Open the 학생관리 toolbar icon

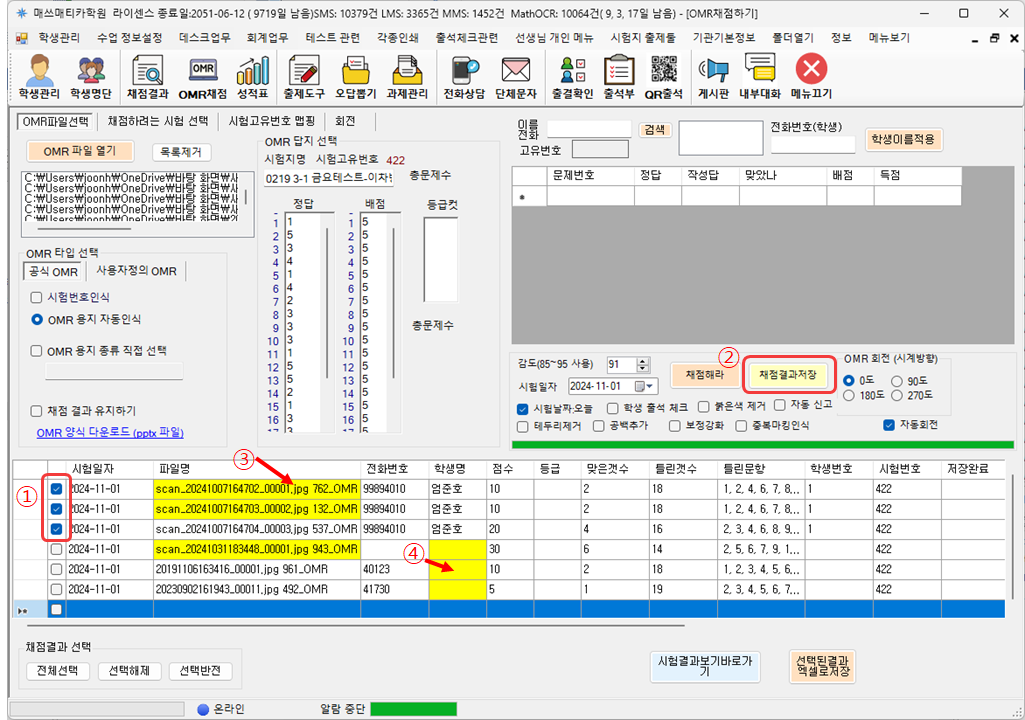pos(39,77)
